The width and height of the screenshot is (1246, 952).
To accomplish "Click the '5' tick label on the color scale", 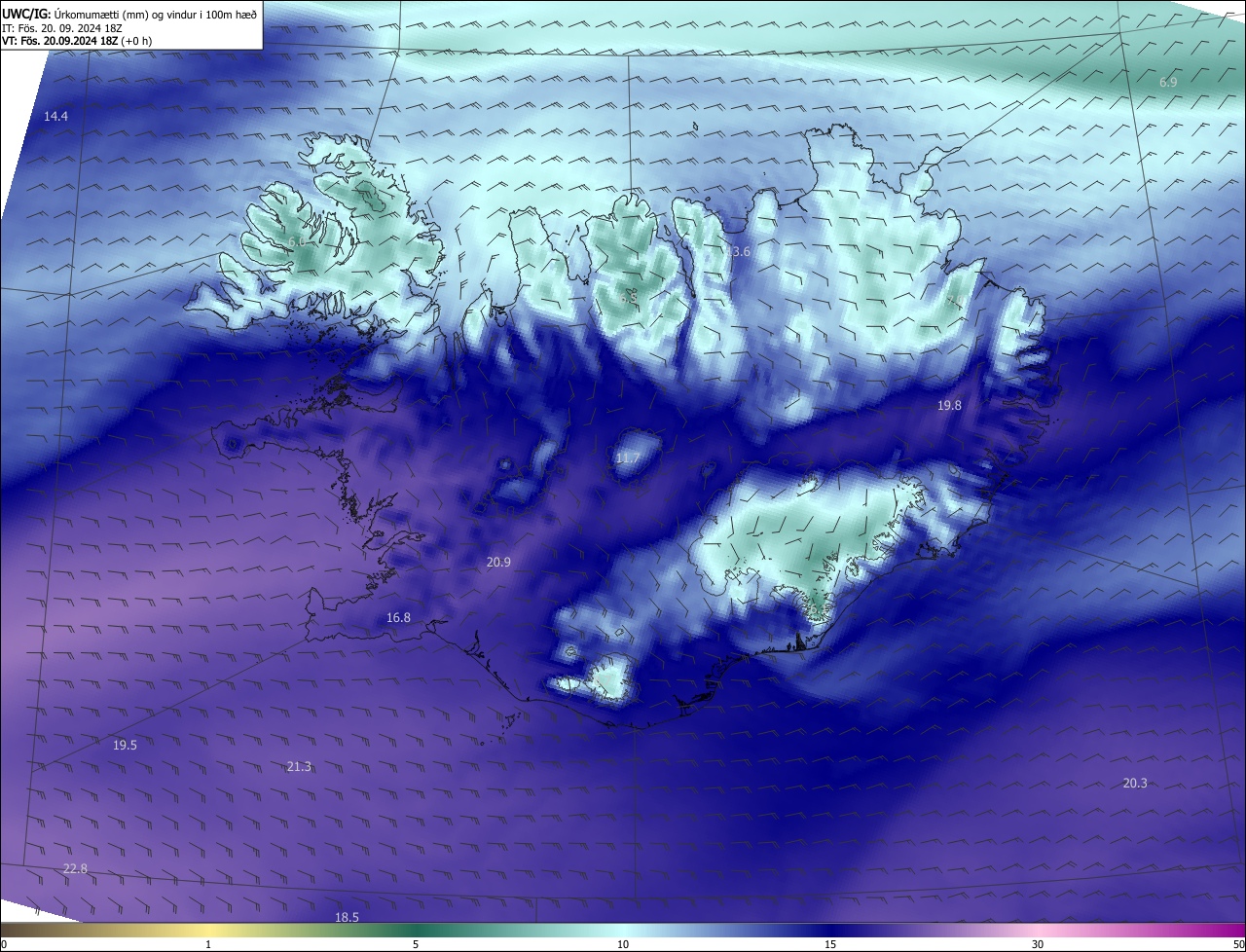I will coord(416,945).
